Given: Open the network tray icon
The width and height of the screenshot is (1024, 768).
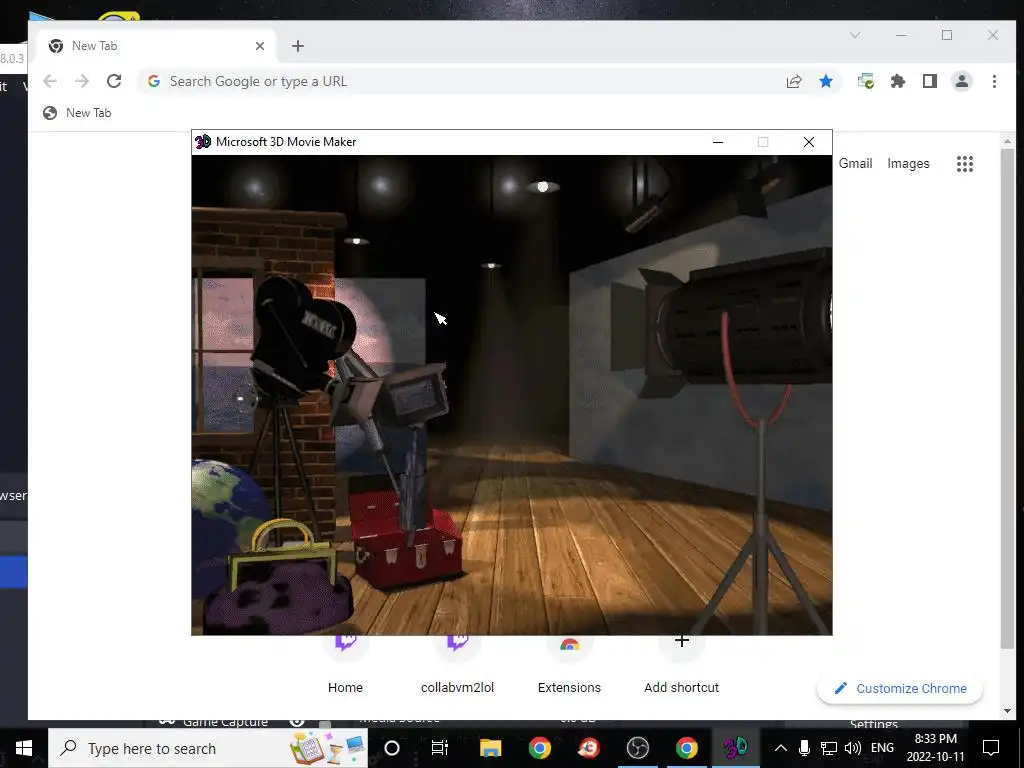Looking at the screenshot, I should pyautogui.click(x=829, y=748).
